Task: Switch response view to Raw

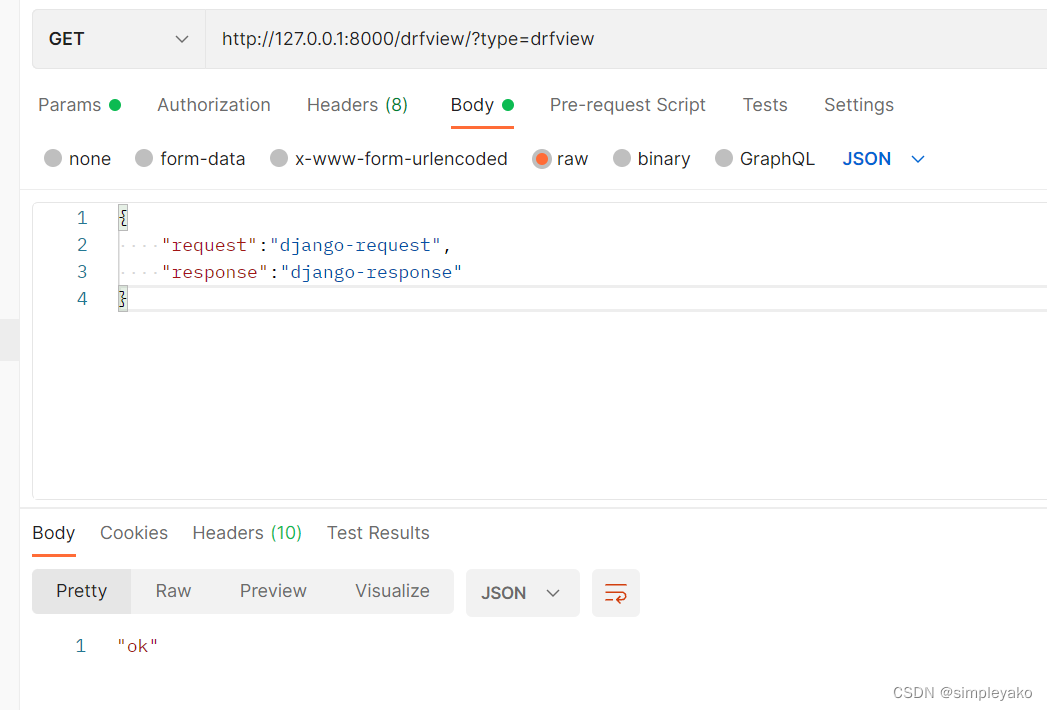Action: [173, 591]
